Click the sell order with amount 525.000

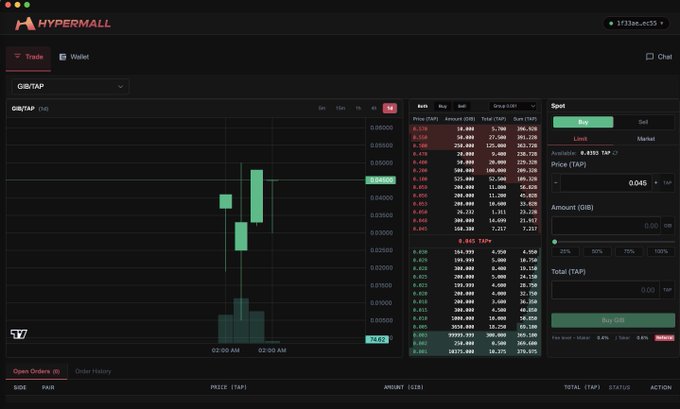475,179
